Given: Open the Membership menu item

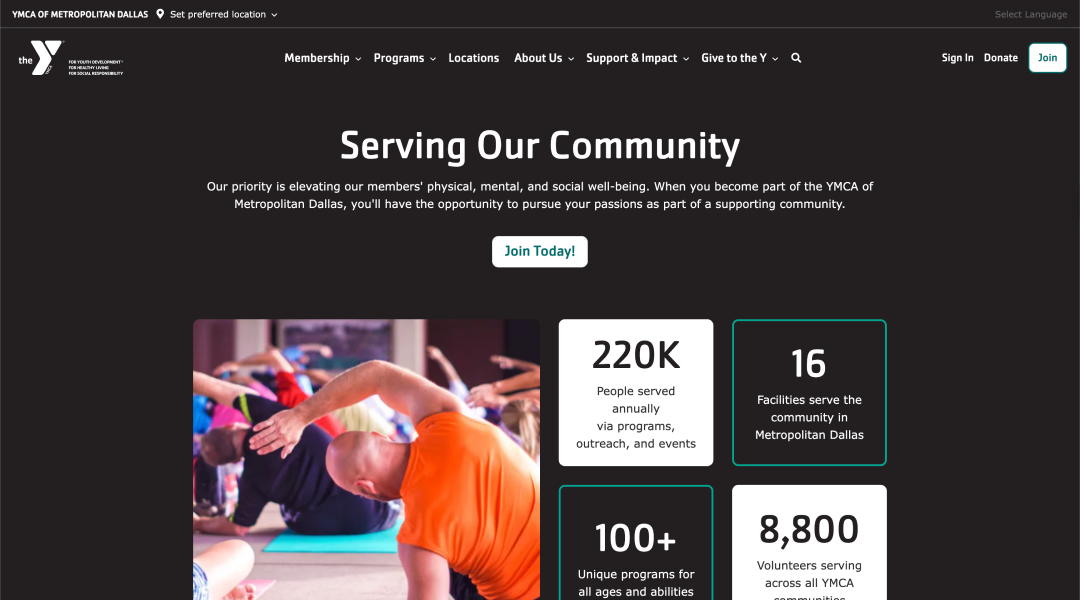Looking at the screenshot, I should coord(317,58).
